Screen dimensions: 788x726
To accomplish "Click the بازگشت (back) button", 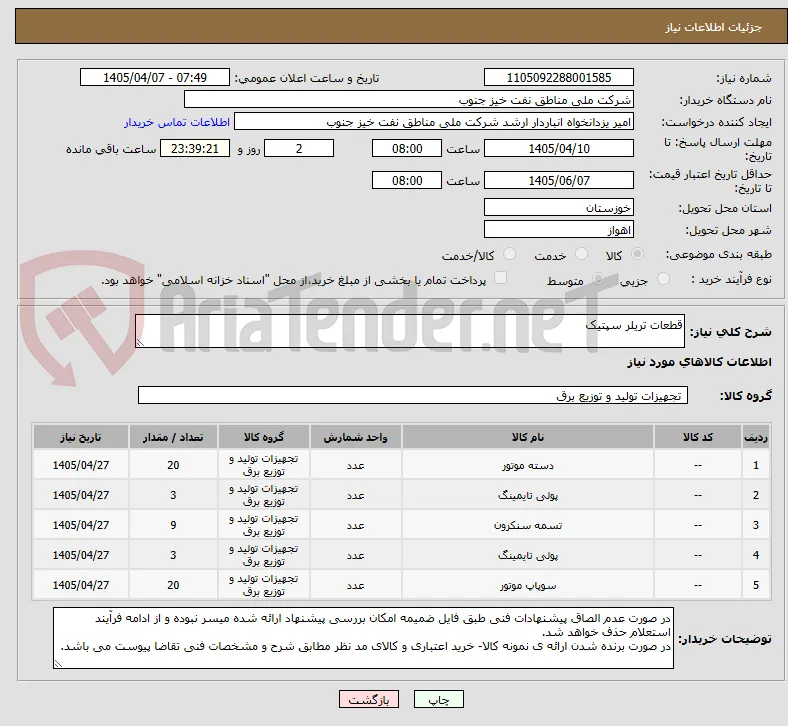I will click(x=369, y=699).
